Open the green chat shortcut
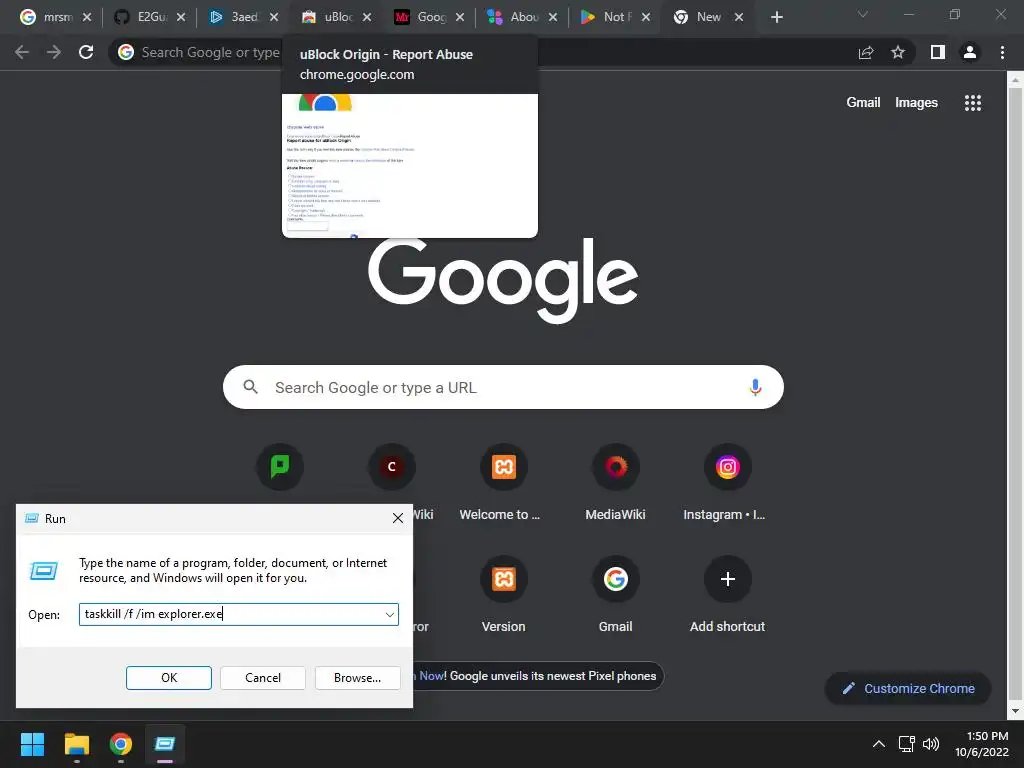 pyautogui.click(x=280, y=466)
